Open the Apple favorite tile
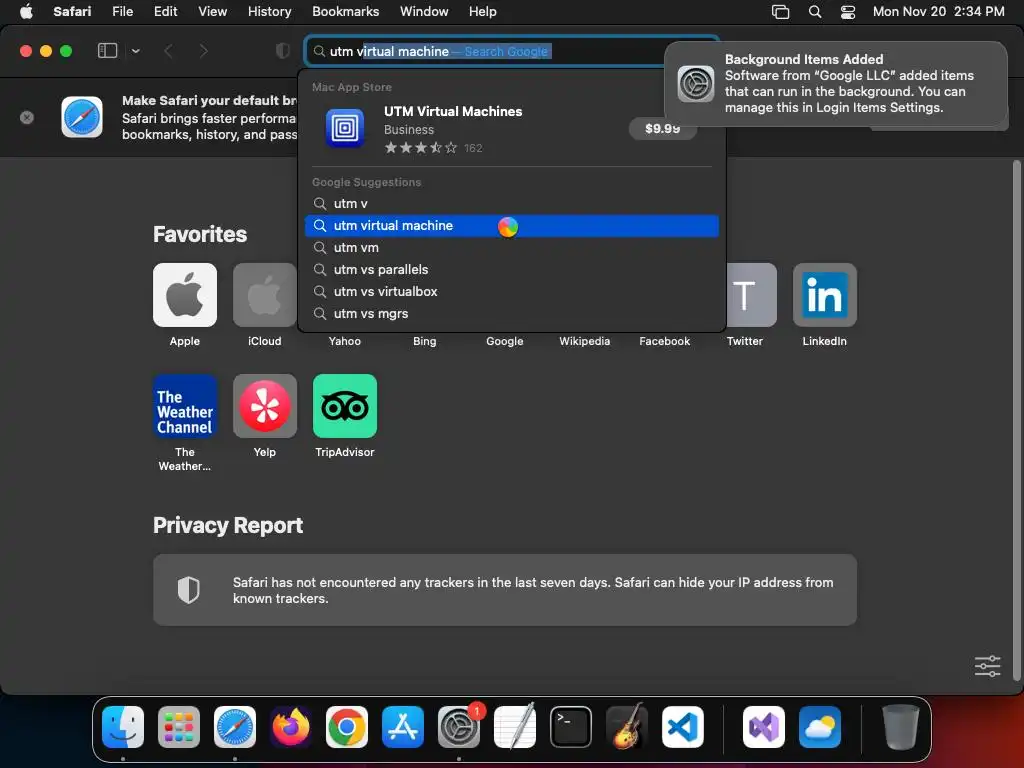This screenshot has height=768, width=1024. 185,295
